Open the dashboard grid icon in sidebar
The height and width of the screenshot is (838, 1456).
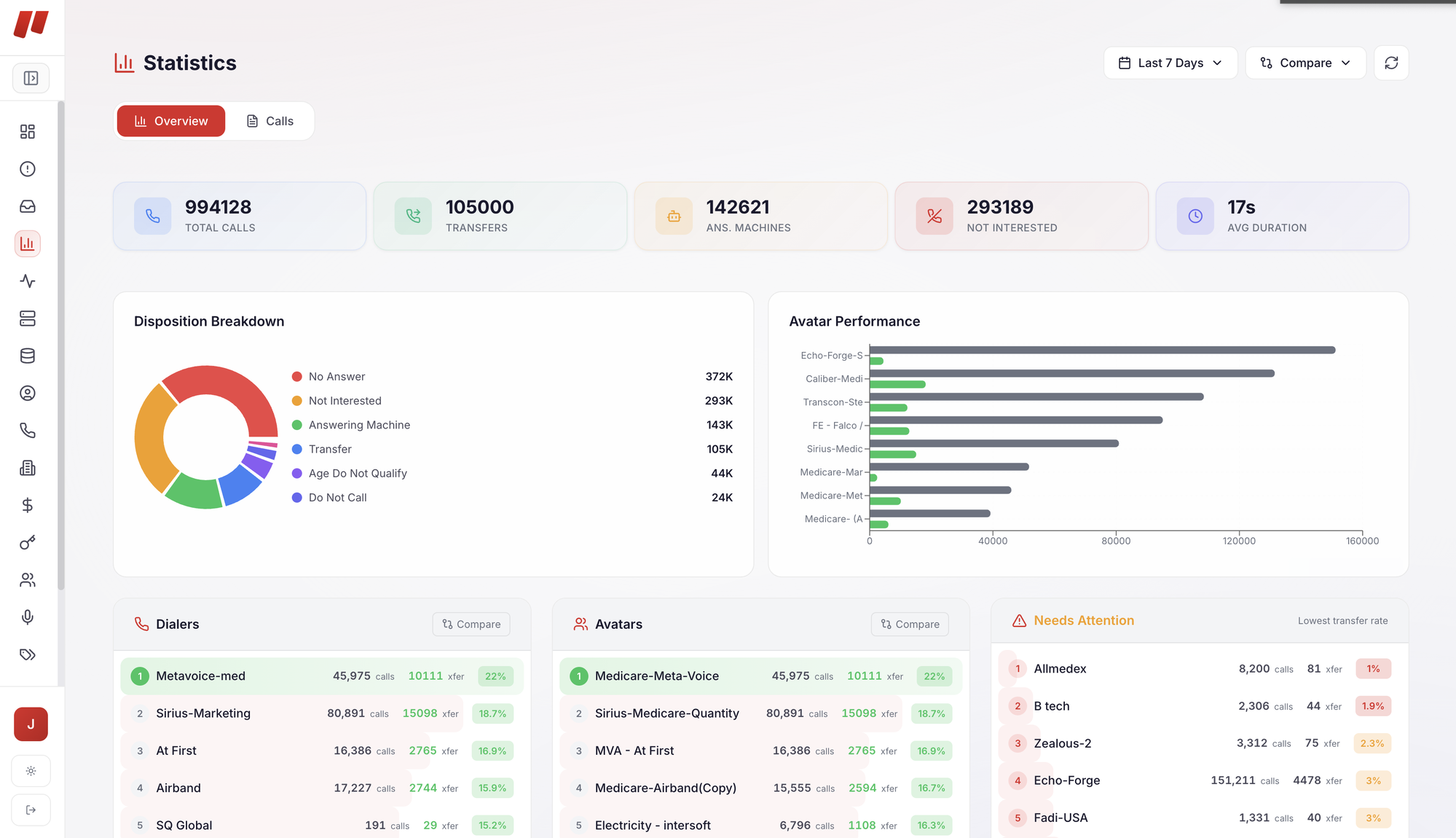[28, 132]
